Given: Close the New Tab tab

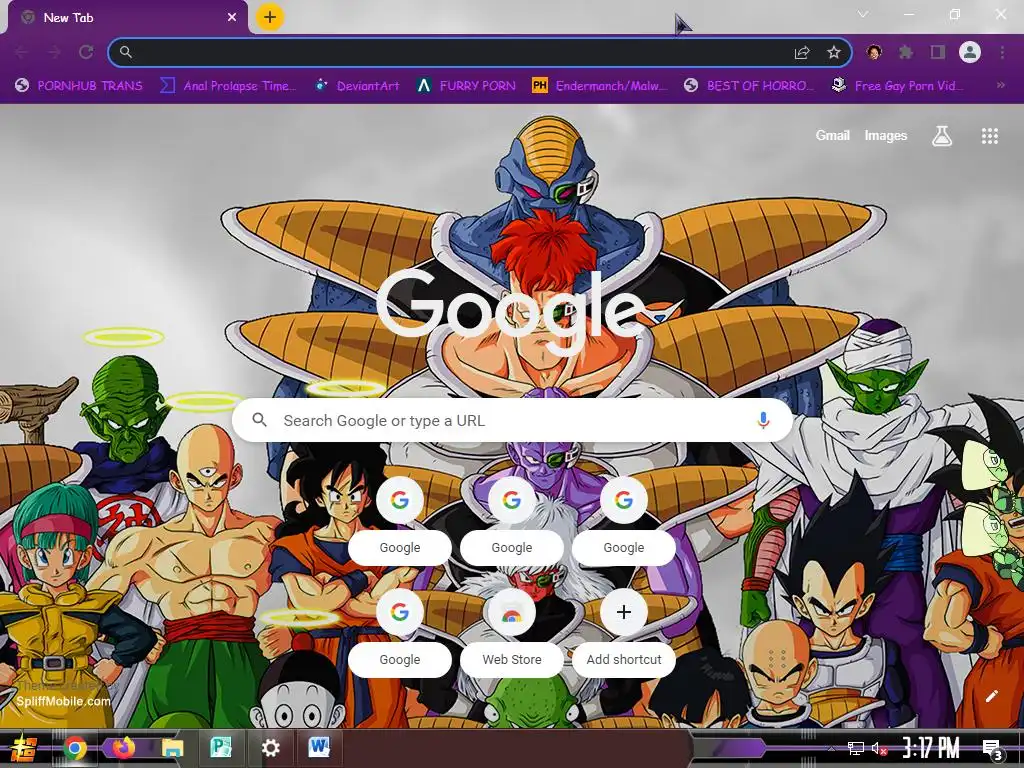Looking at the screenshot, I should 232,18.
